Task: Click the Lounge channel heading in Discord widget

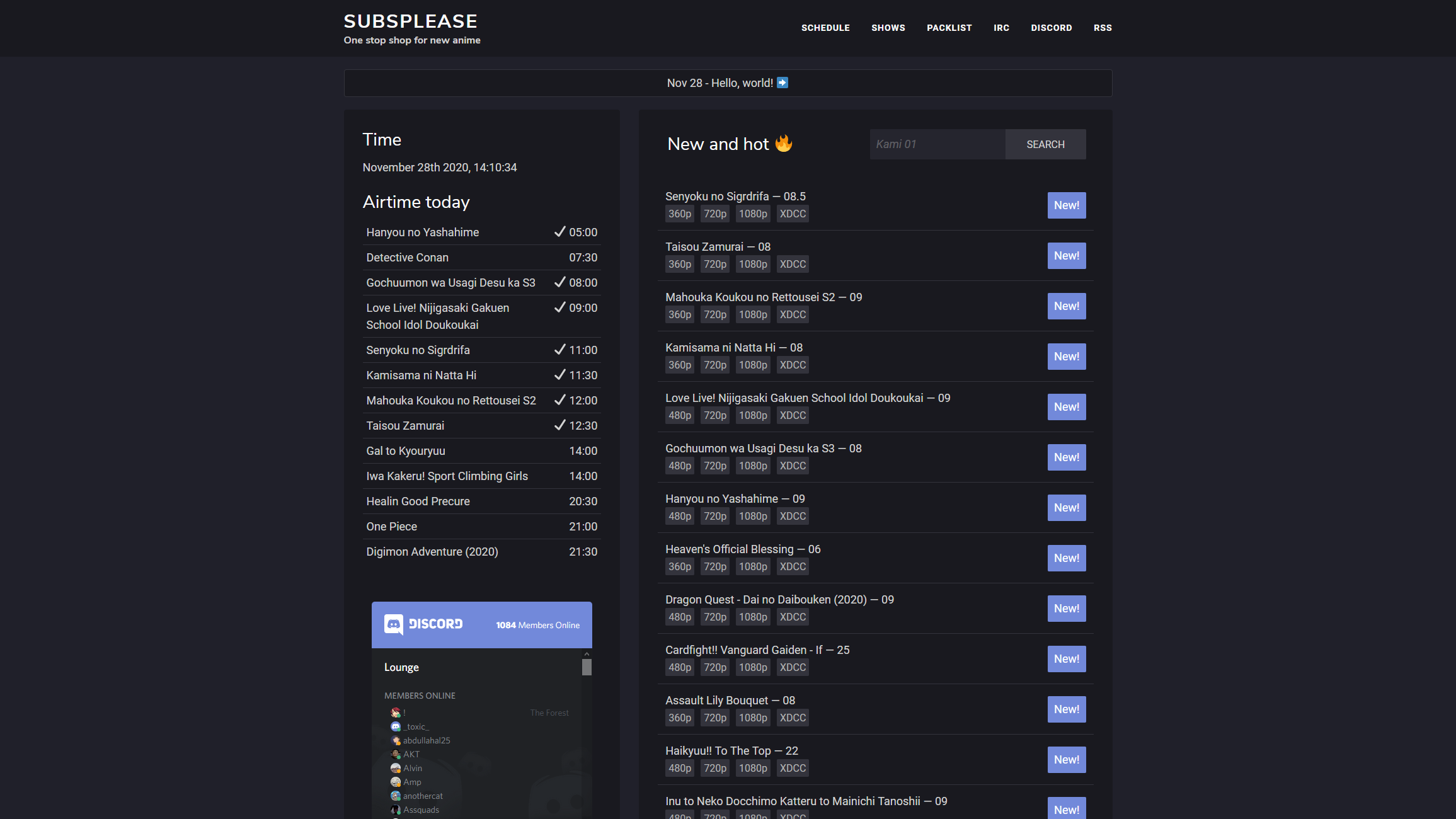Action: tap(401, 667)
